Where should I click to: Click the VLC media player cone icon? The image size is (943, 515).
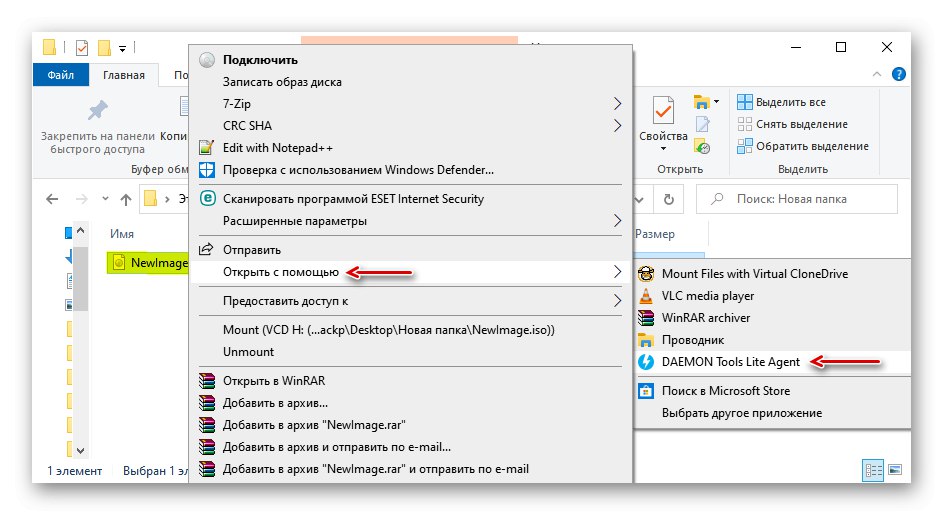646,295
